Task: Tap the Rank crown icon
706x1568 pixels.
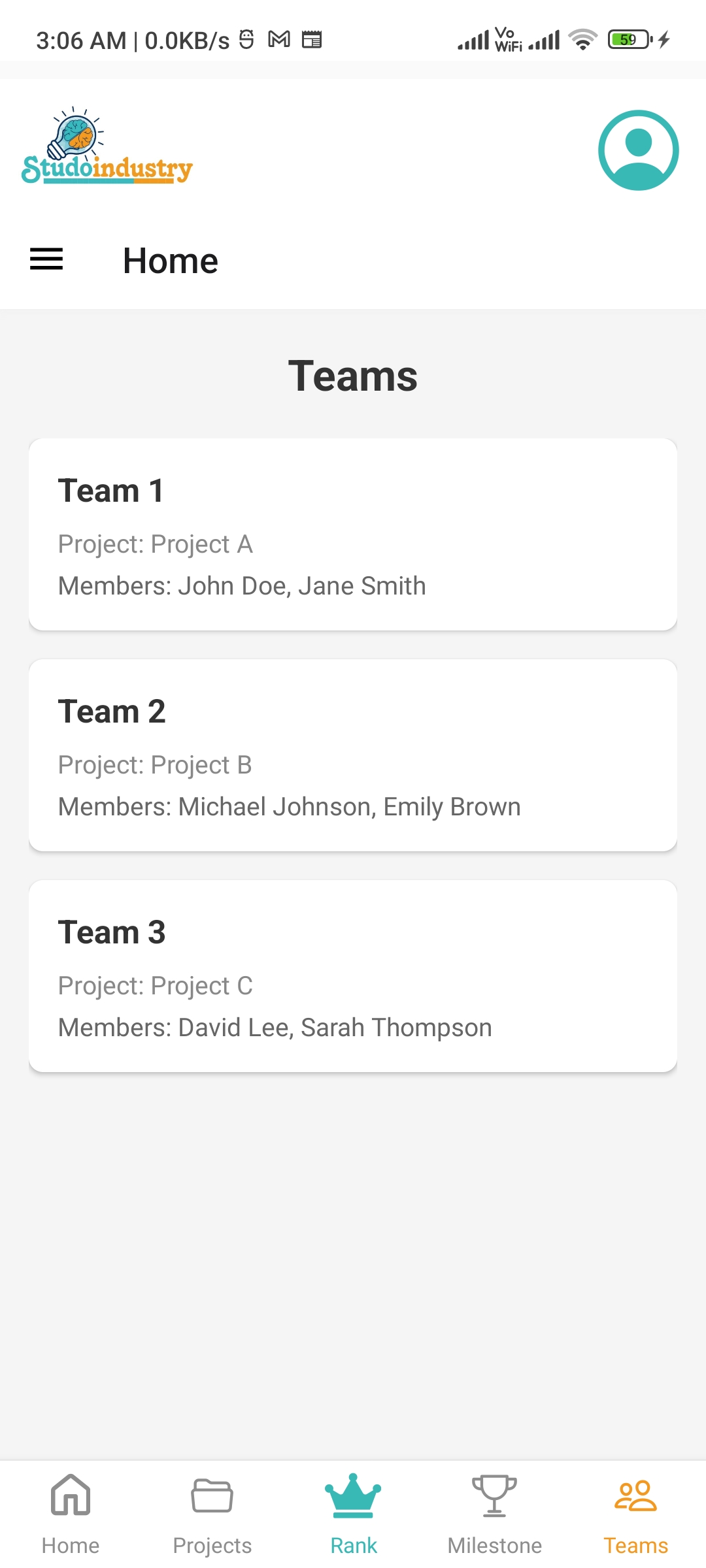Action: [353, 1495]
